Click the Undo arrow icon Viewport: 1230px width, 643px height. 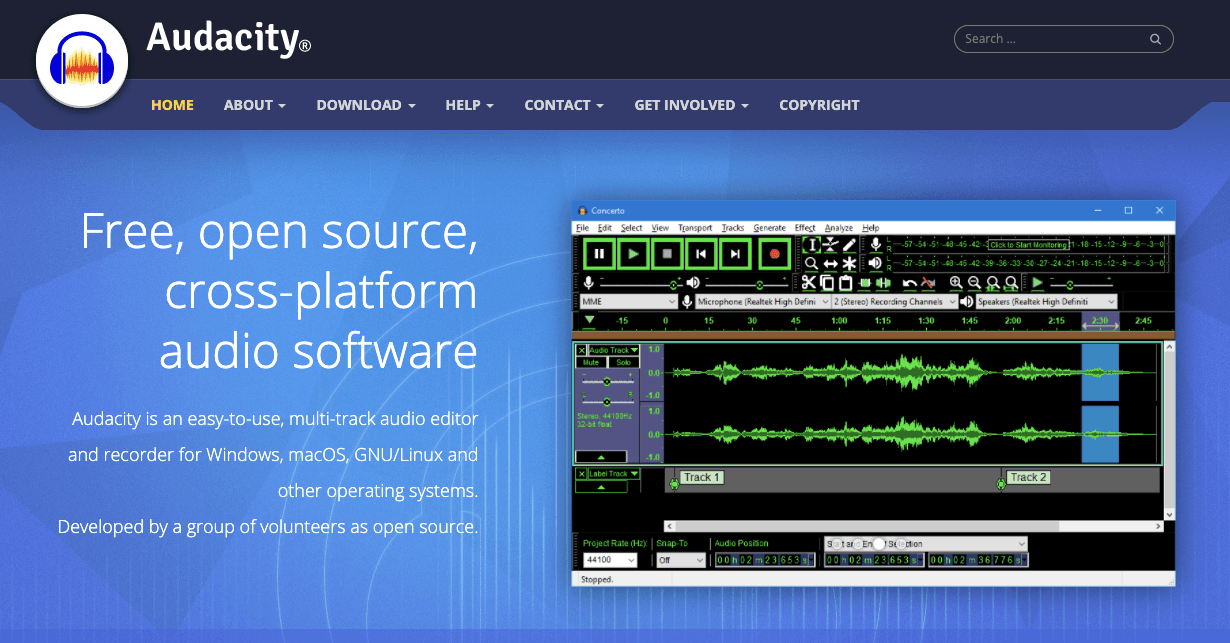[x=909, y=283]
